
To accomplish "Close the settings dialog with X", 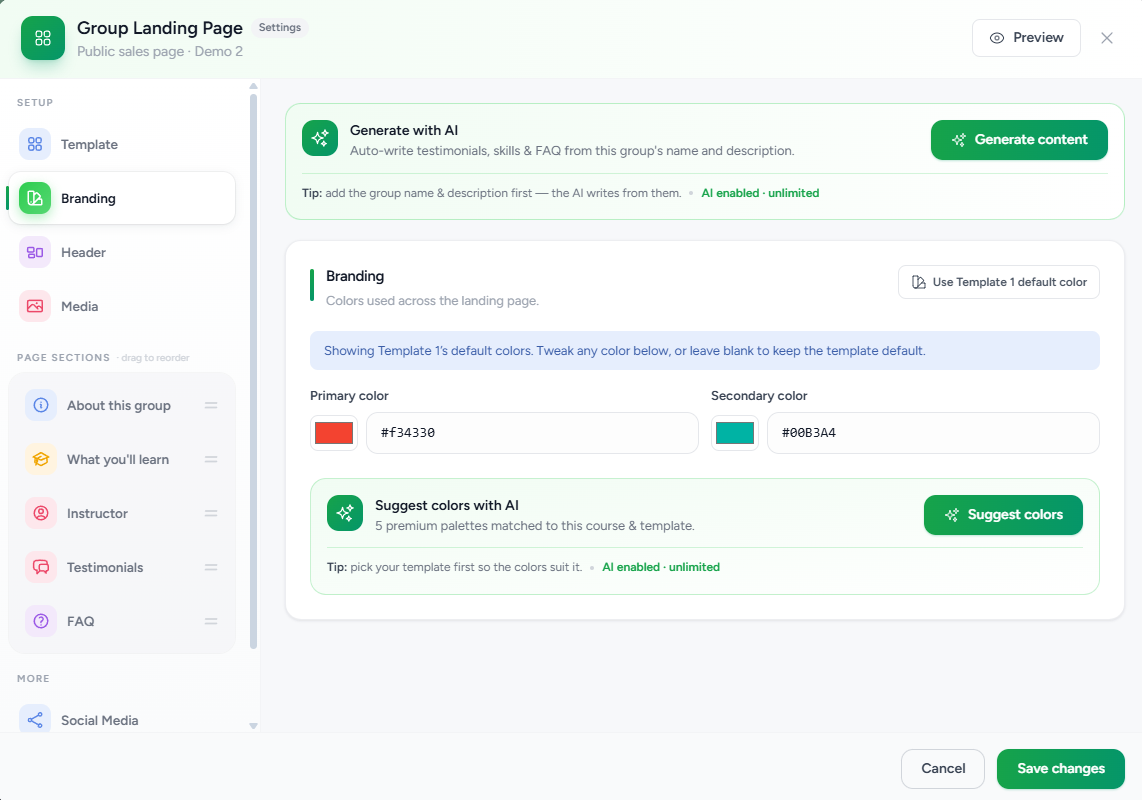I will 1106,38.
